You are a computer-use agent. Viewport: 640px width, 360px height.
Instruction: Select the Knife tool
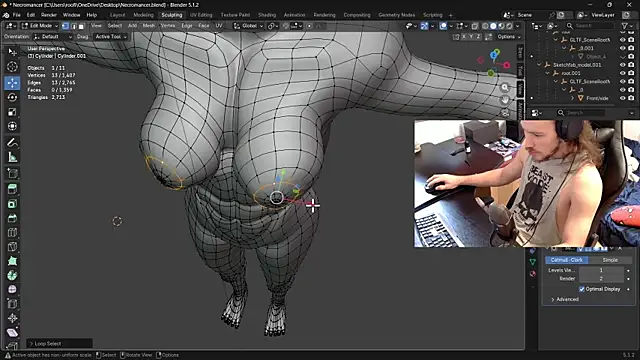(x=12, y=247)
